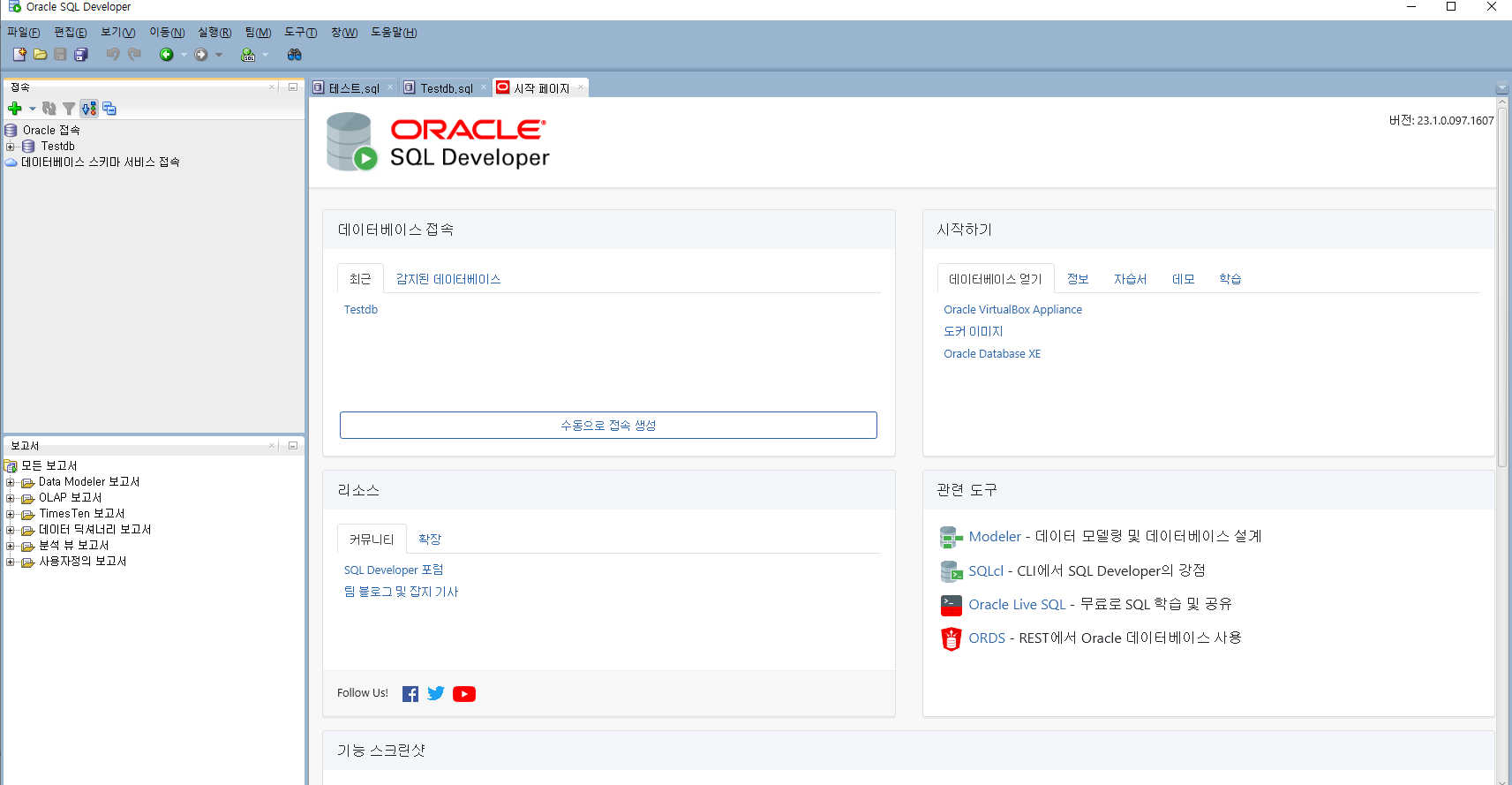
Task: Open Oracle VirtualBox Appliance link
Action: 1012,310
